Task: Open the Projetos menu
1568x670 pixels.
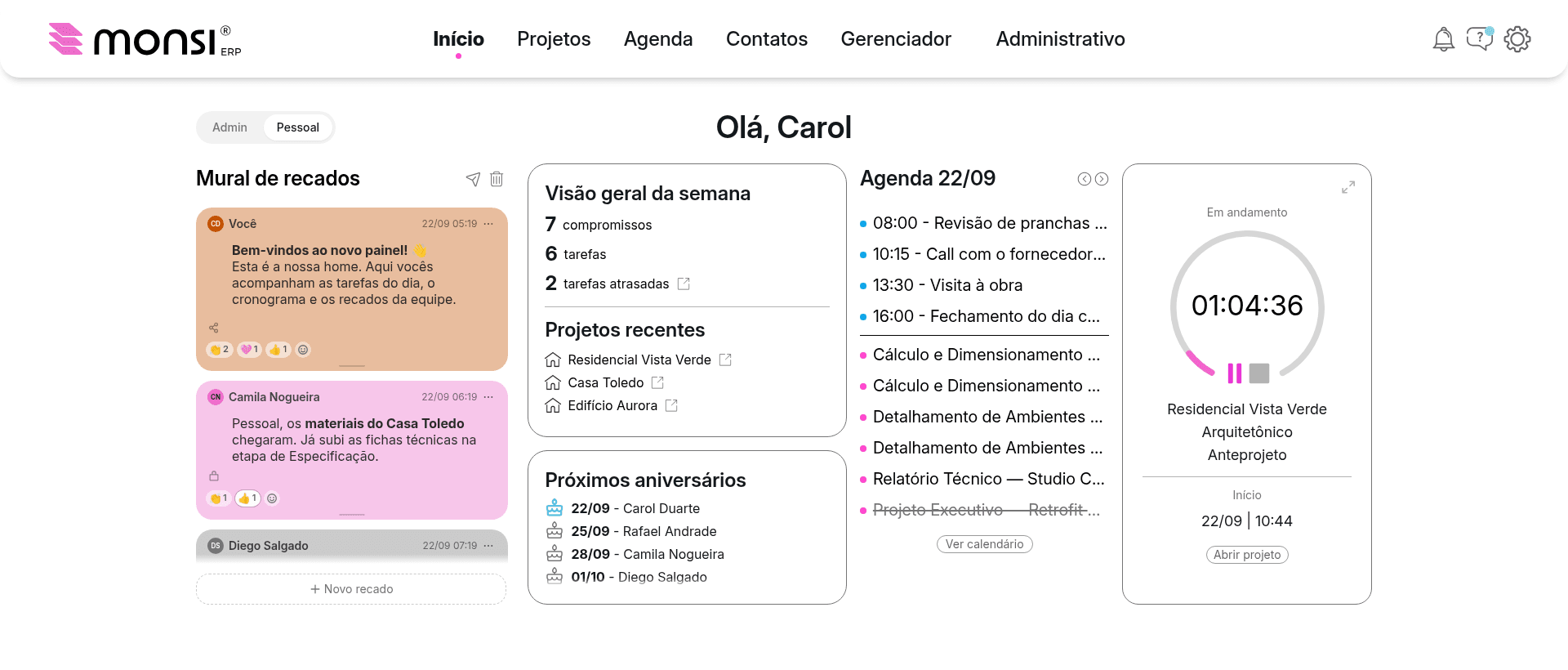Action: pos(554,39)
